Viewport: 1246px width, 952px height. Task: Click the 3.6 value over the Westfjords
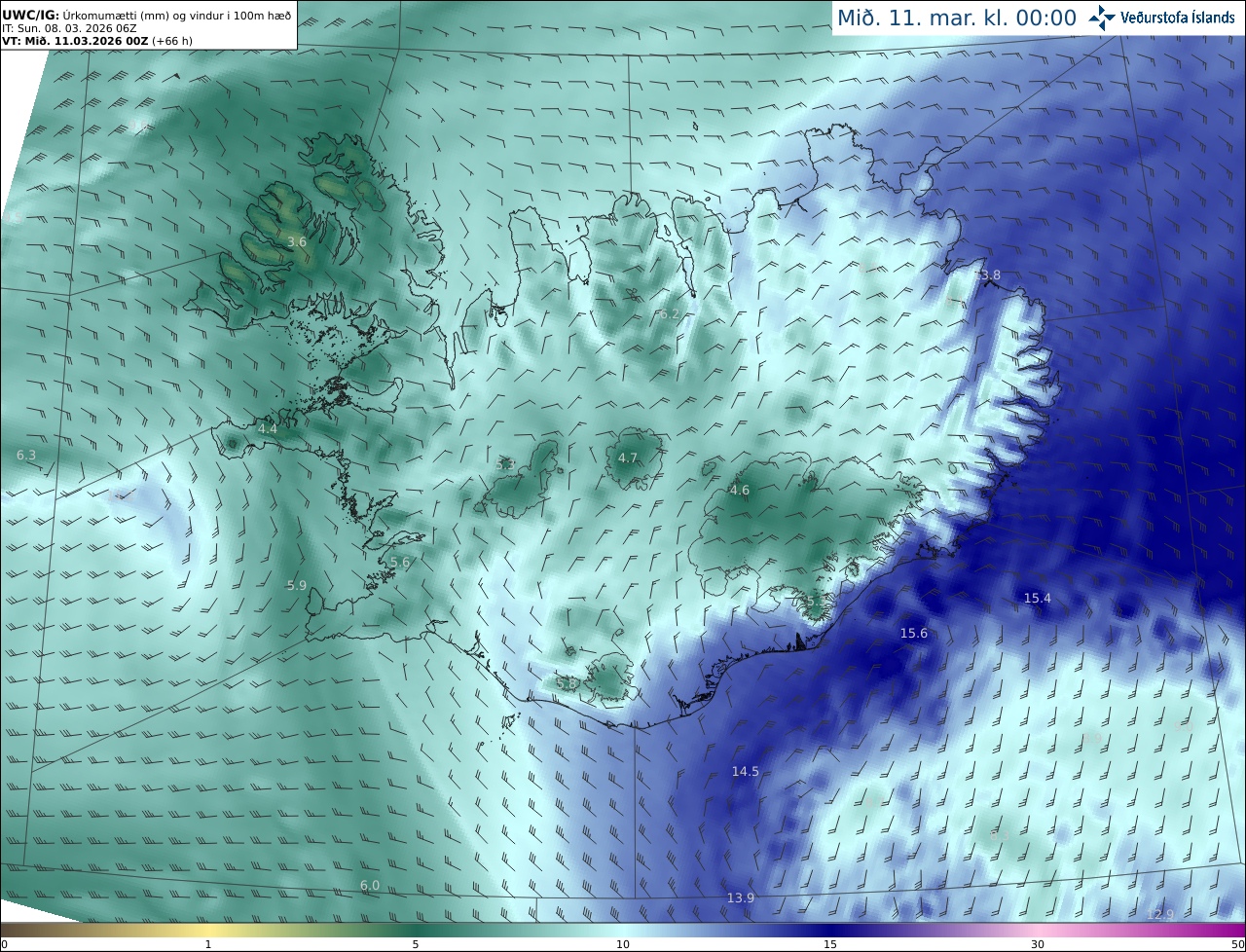(297, 241)
